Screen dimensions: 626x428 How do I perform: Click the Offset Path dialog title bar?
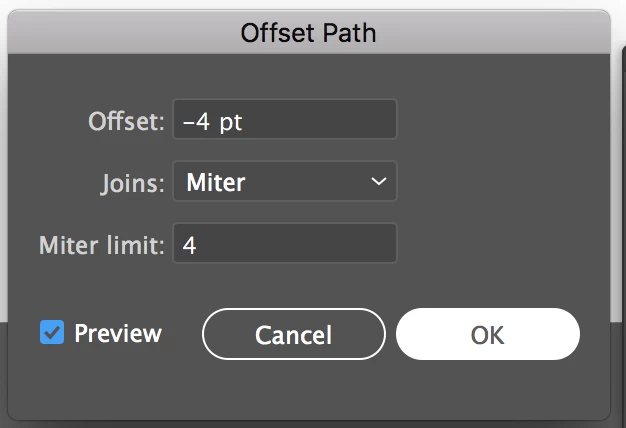click(x=308, y=33)
